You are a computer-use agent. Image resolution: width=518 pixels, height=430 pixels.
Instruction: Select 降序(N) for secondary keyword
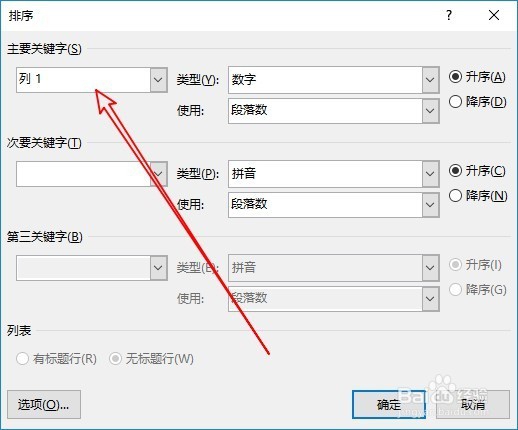coord(478,196)
